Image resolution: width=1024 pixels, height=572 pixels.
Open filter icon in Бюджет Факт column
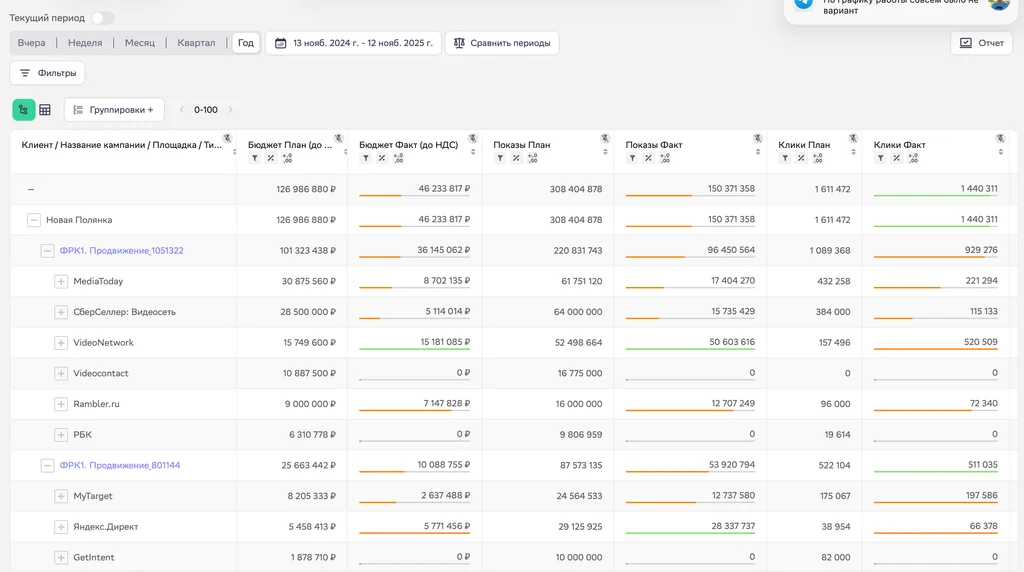(x=366, y=159)
